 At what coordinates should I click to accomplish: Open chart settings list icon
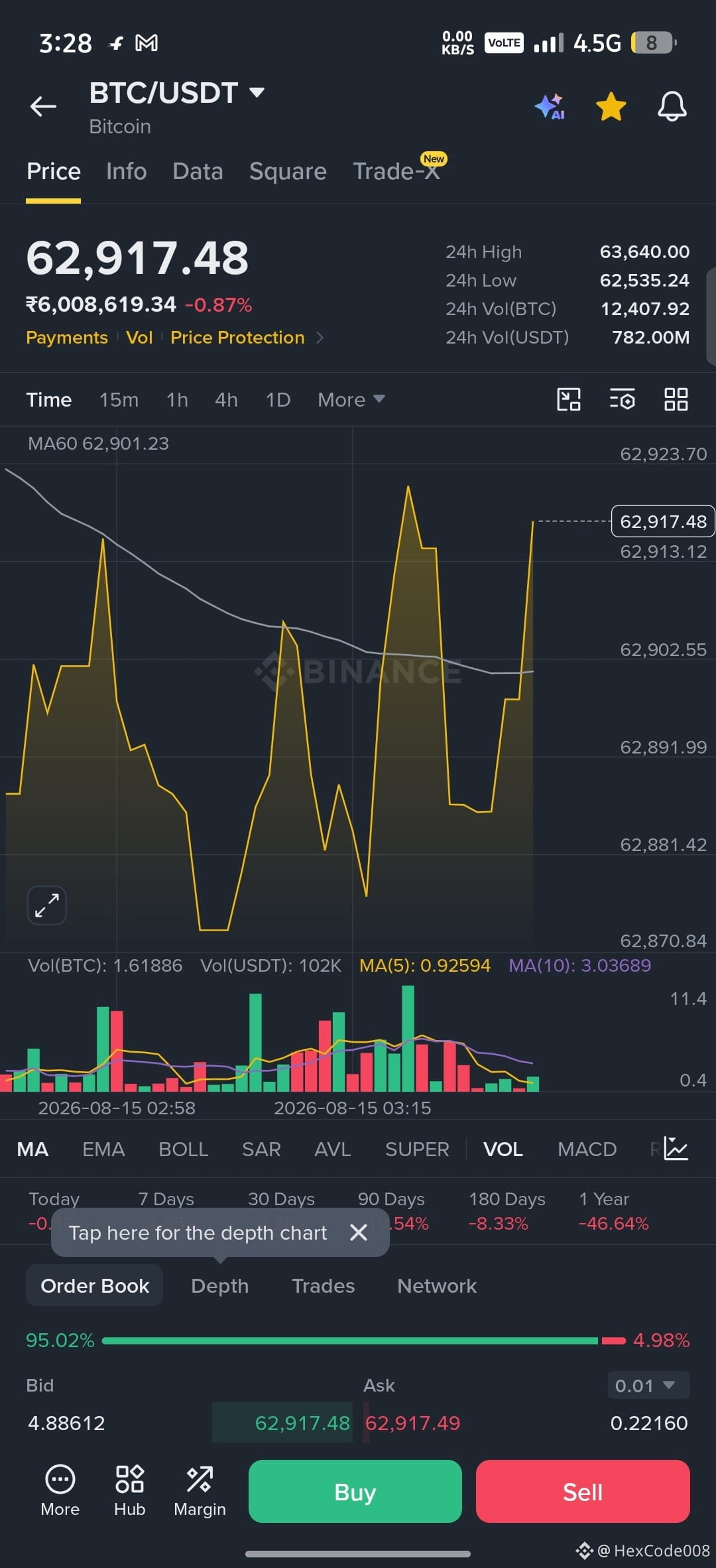pyautogui.click(x=622, y=399)
